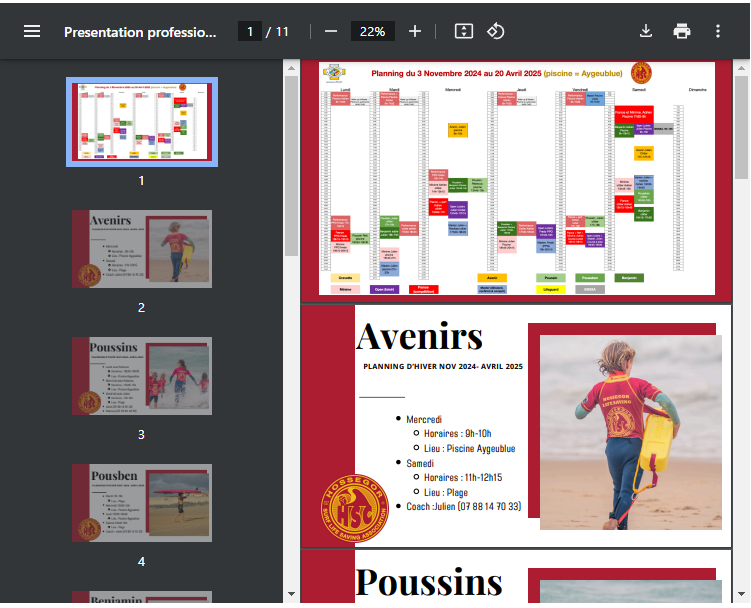Click the coach Julien phone number line
The width and height of the screenshot is (751, 608).
464,506
